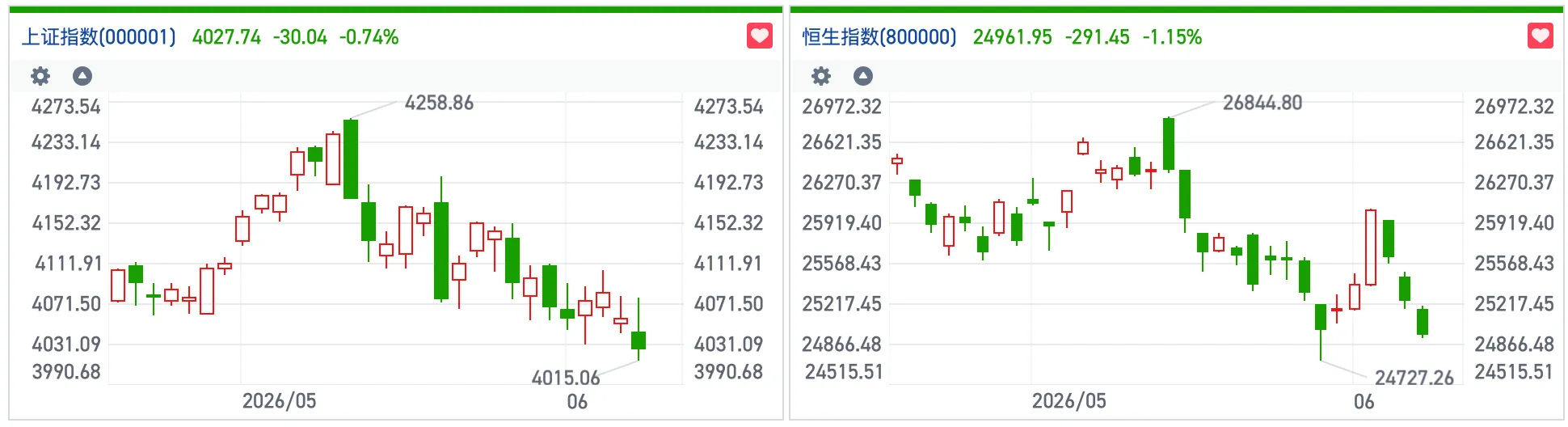The width and height of the screenshot is (1568, 427).
Task: Click the -30.04 change value
Action: pyautogui.click(x=300, y=37)
